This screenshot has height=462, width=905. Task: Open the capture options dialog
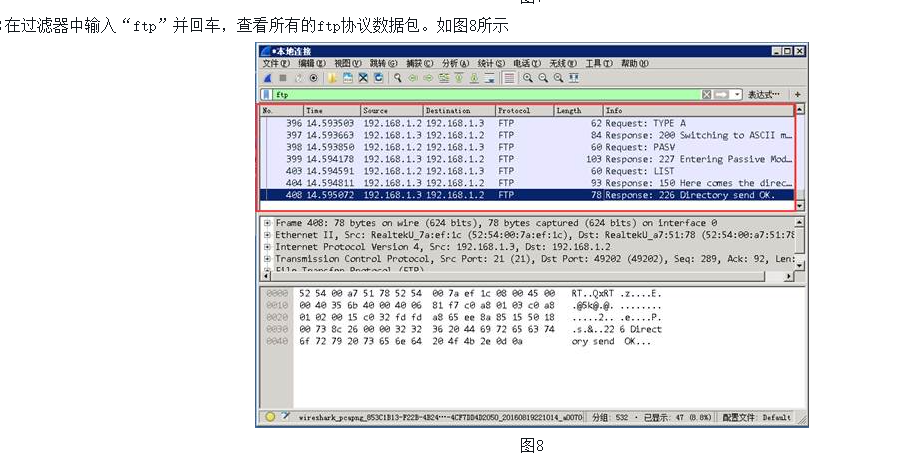click(x=313, y=78)
